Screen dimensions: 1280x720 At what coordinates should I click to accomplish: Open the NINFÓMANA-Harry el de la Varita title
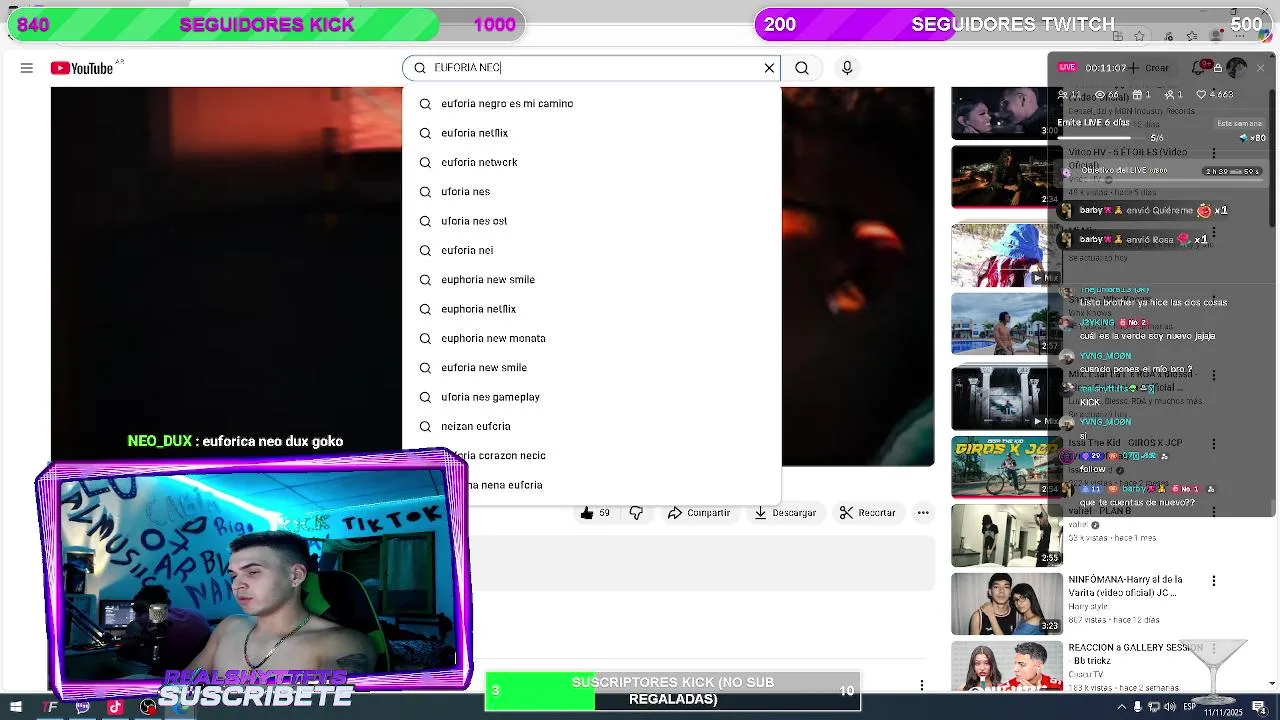click(1125, 586)
